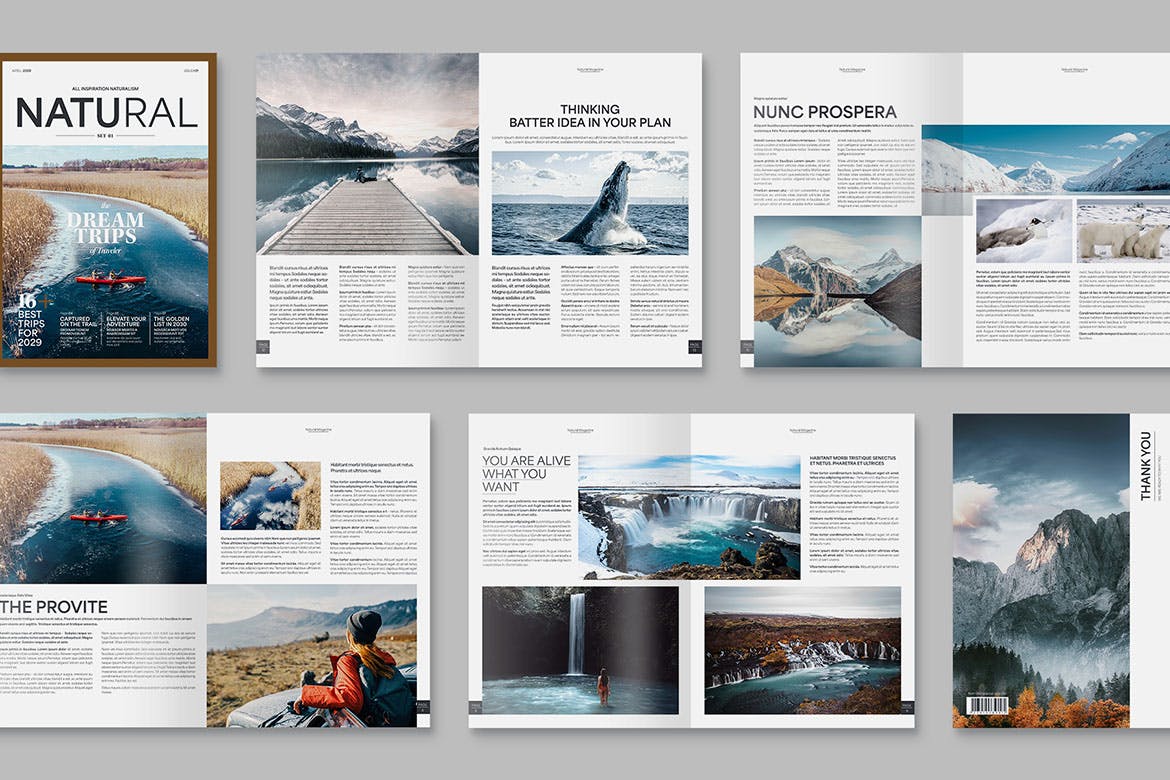Click "Thinking Batter Idea In Your Plan" heading
The height and width of the screenshot is (780, 1170).
(x=589, y=116)
